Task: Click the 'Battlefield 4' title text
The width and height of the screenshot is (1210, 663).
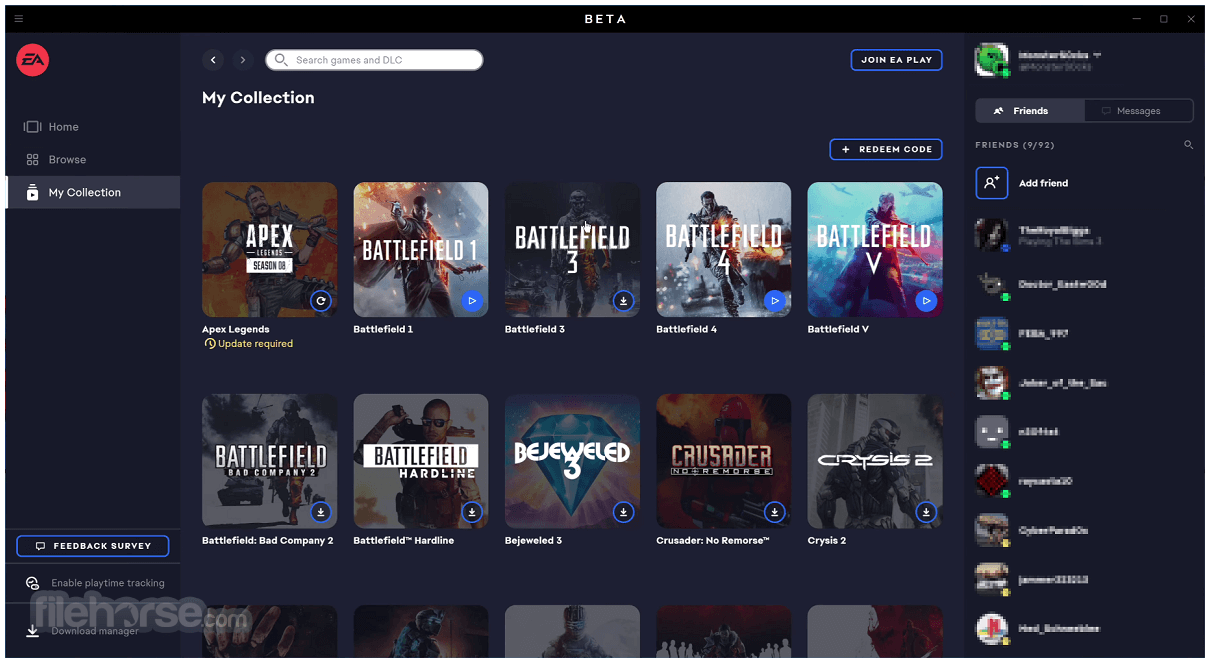Action: click(x=686, y=329)
